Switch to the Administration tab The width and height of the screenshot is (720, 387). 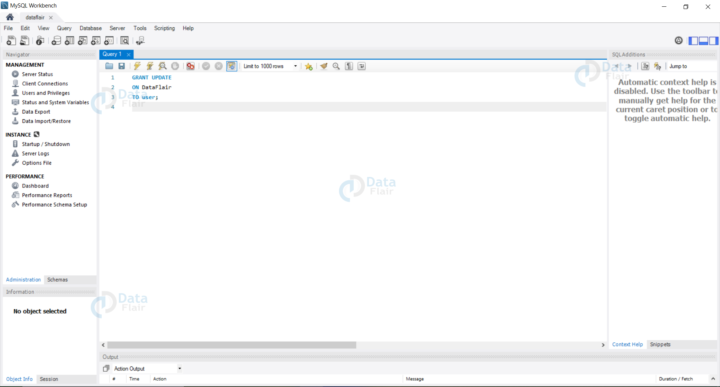(x=23, y=280)
